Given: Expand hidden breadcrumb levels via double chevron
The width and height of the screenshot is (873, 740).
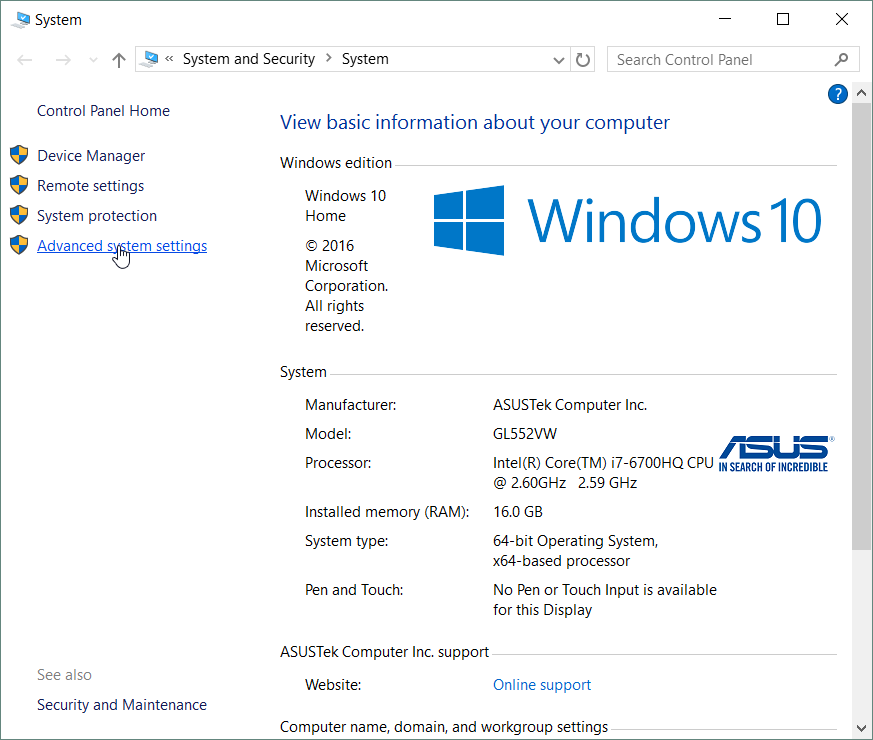Looking at the screenshot, I should click(x=169, y=58).
